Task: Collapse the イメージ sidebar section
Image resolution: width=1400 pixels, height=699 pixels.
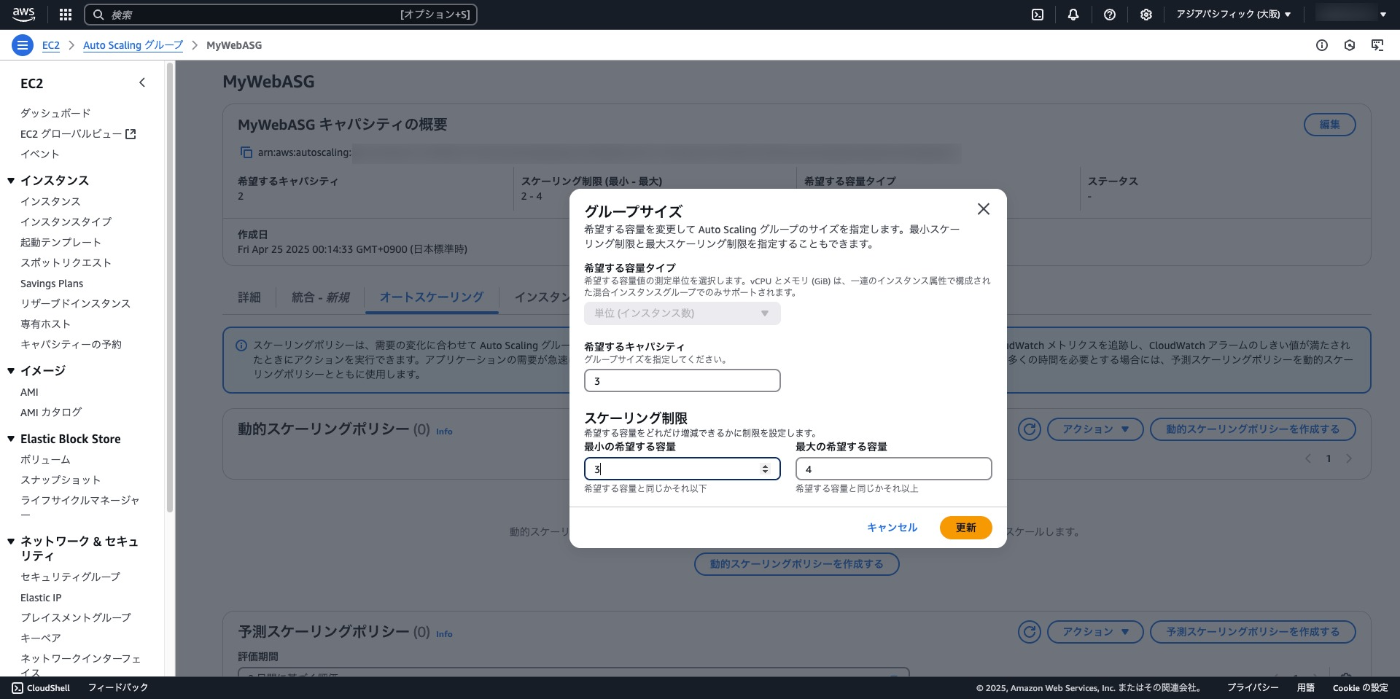Action: pyautogui.click(x=11, y=371)
